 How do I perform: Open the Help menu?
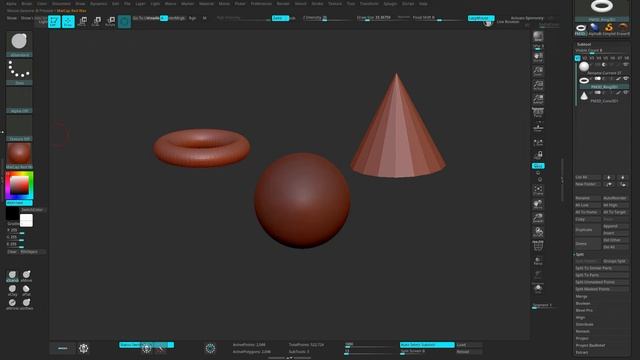tap(423, 4)
